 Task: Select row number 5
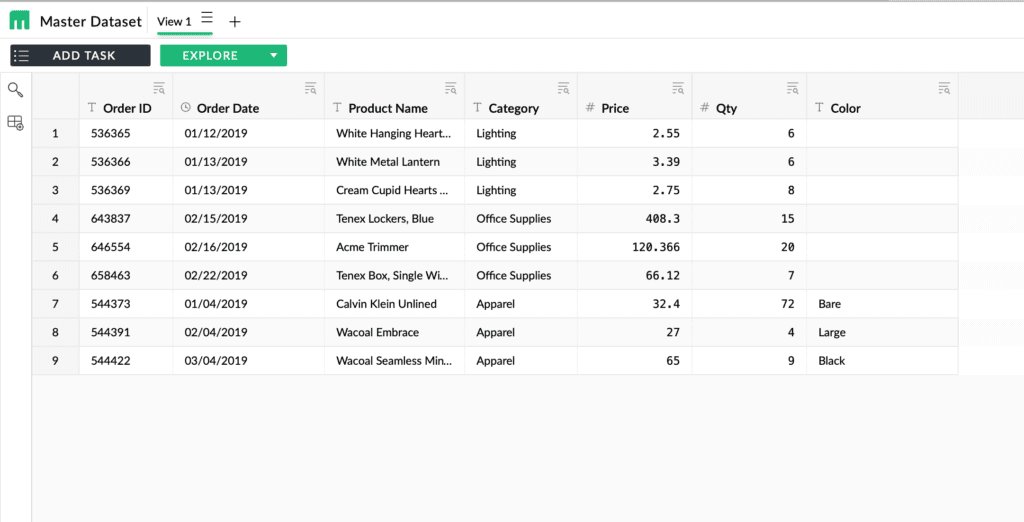pyautogui.click(x=56, y=247)
